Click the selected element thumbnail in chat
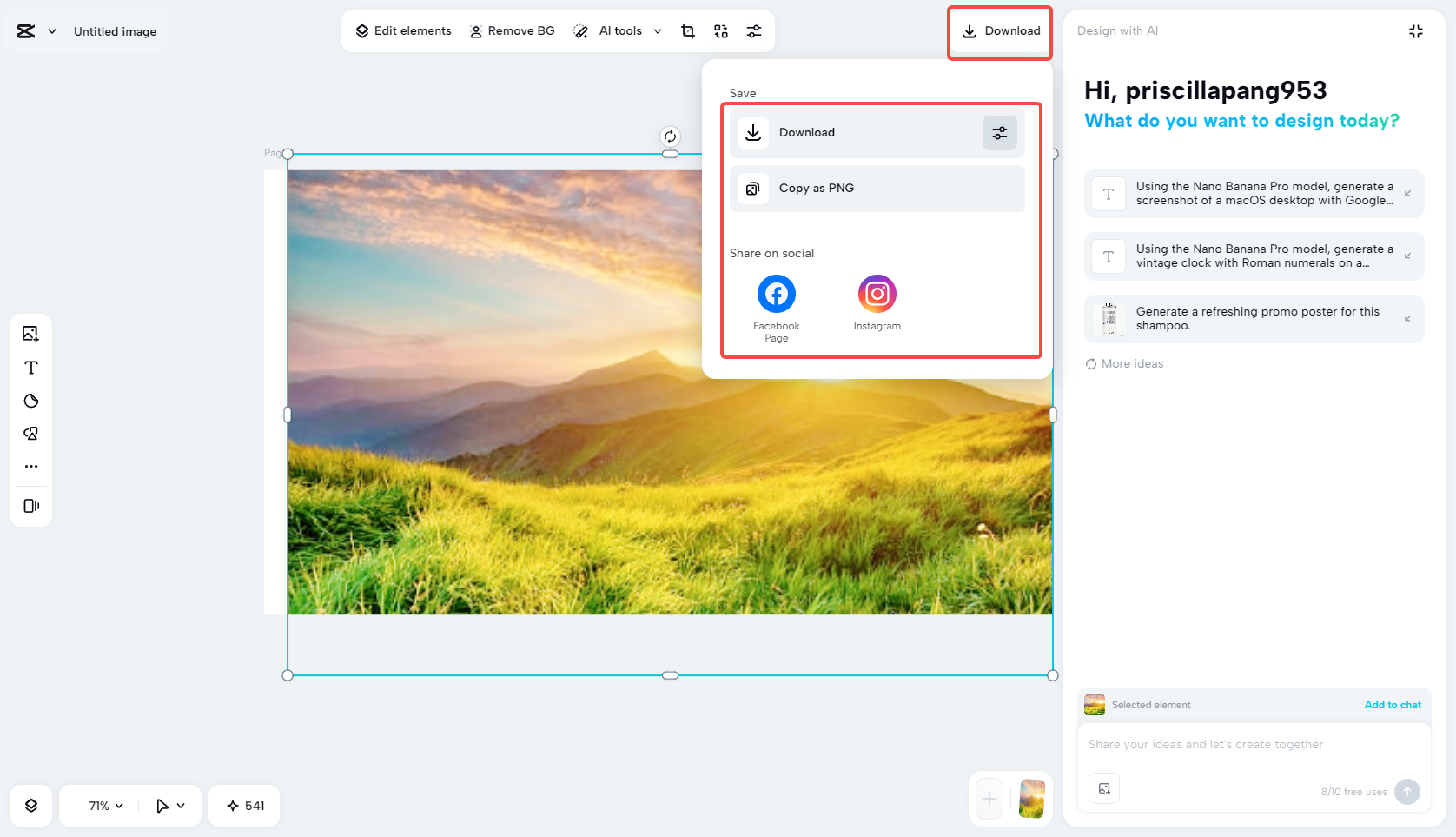1456x837 pixels. pyautogui.click(x=1095, y=705)
